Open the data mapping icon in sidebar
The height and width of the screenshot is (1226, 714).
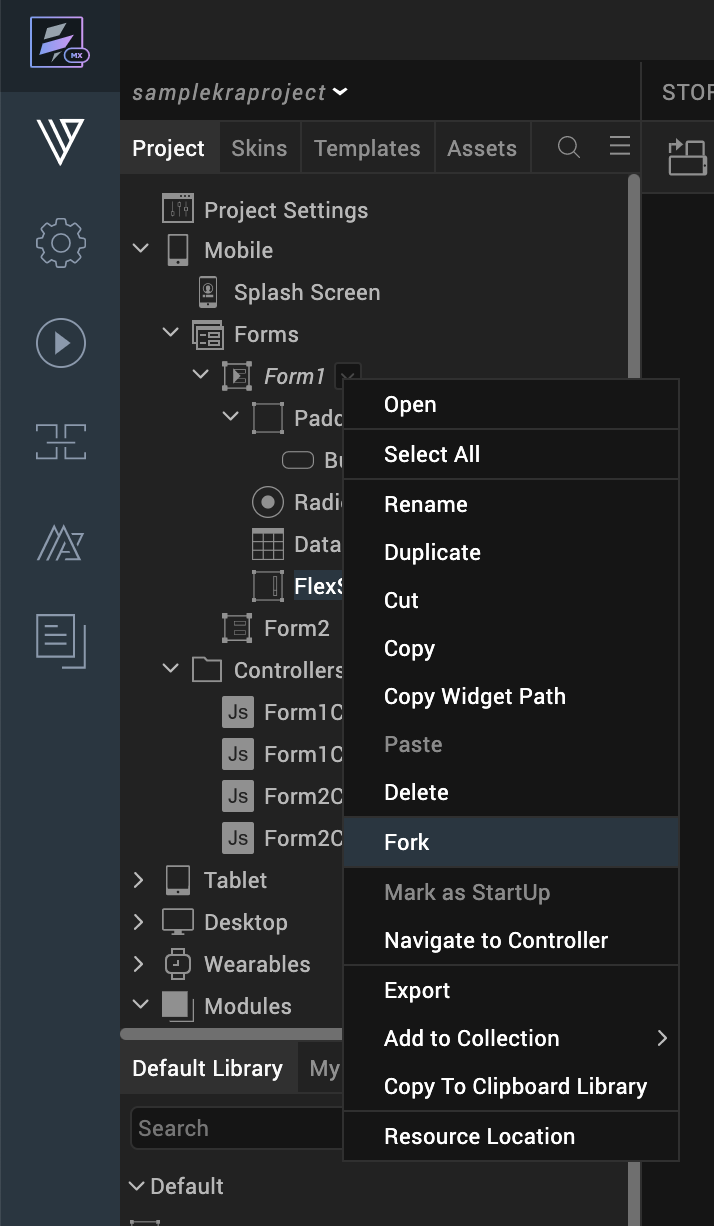pyautogui.click(x=60, y=442)
